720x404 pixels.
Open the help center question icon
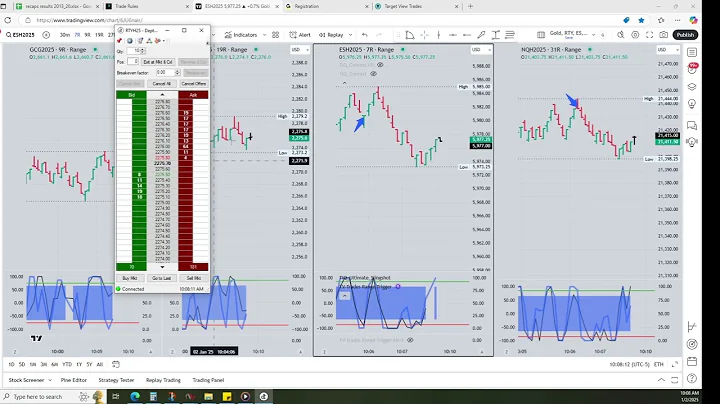tap(692, 379)
